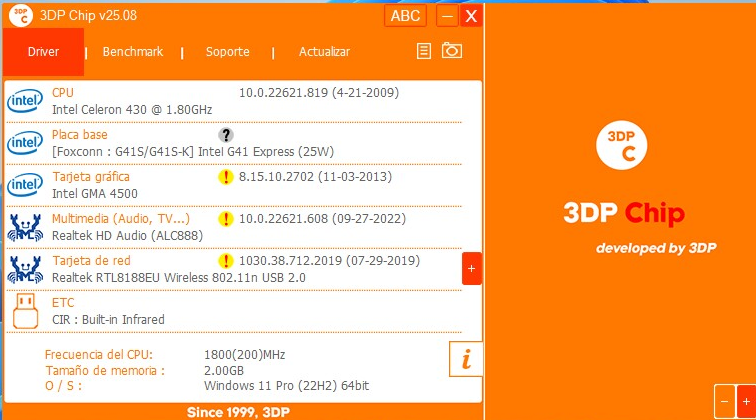The image size is (756, 420).
Task: Click the Intel icon for Placa base
Action: click(24, 143)
